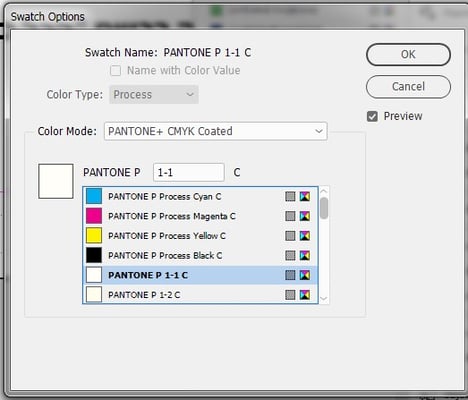Image resolution: width=468 pixels, height=400 pixels.
Task: Select PANTONE P Process Yellow C row
Action: [200, 236]
